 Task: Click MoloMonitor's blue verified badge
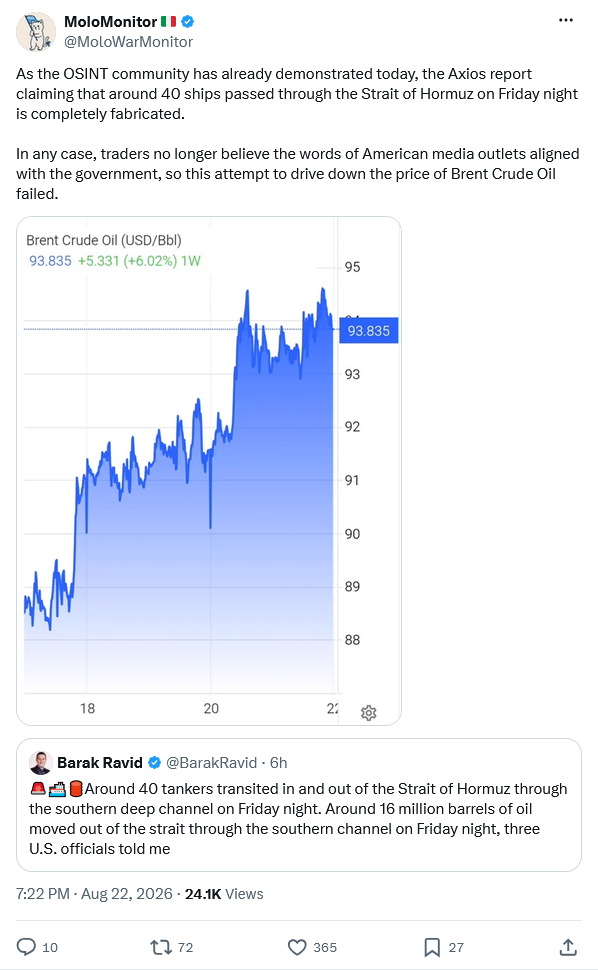[x=188, y=22]
